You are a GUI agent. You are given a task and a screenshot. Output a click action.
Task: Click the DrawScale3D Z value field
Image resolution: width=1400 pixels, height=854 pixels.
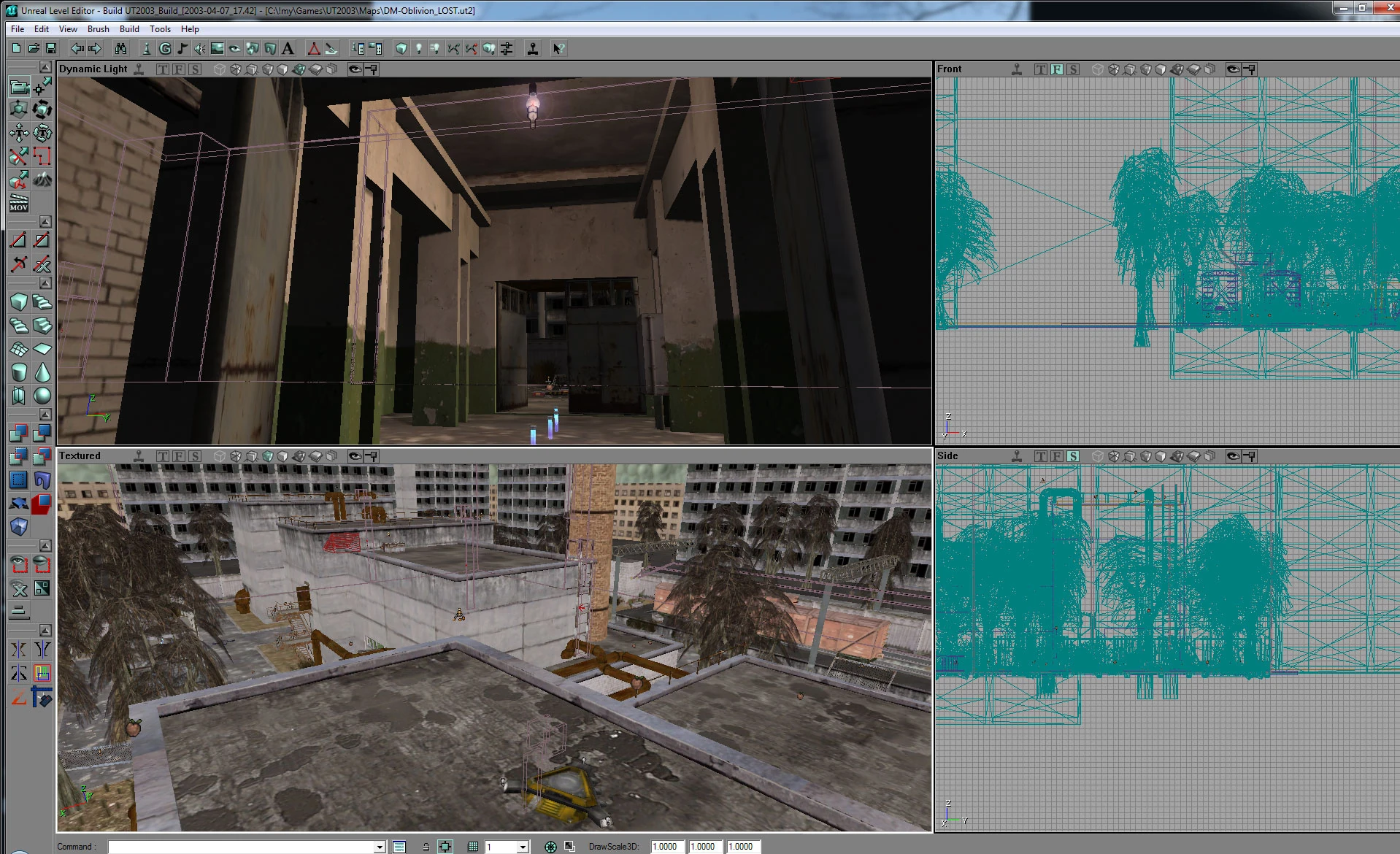click(x=742, y=847)
